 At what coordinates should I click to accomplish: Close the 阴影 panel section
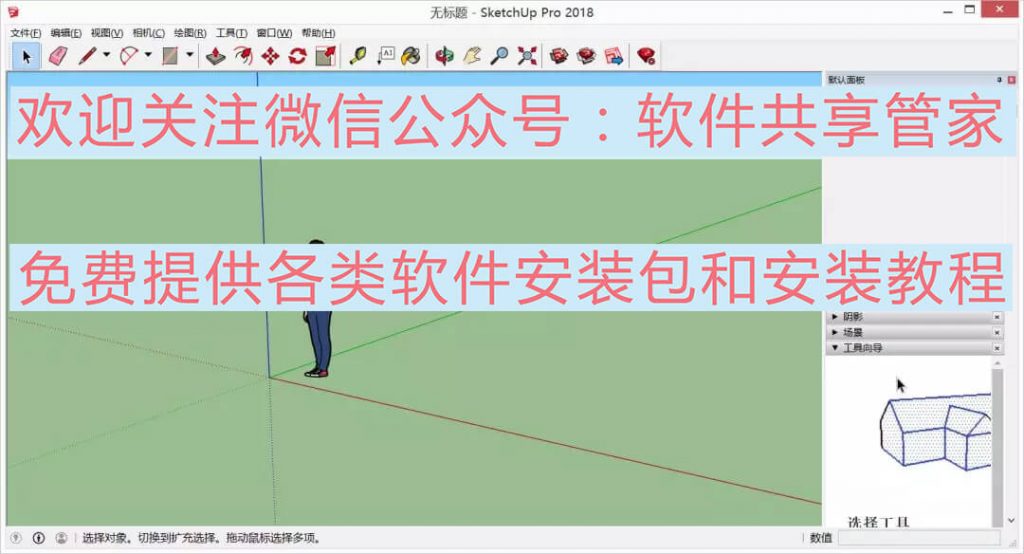(997, 316)
